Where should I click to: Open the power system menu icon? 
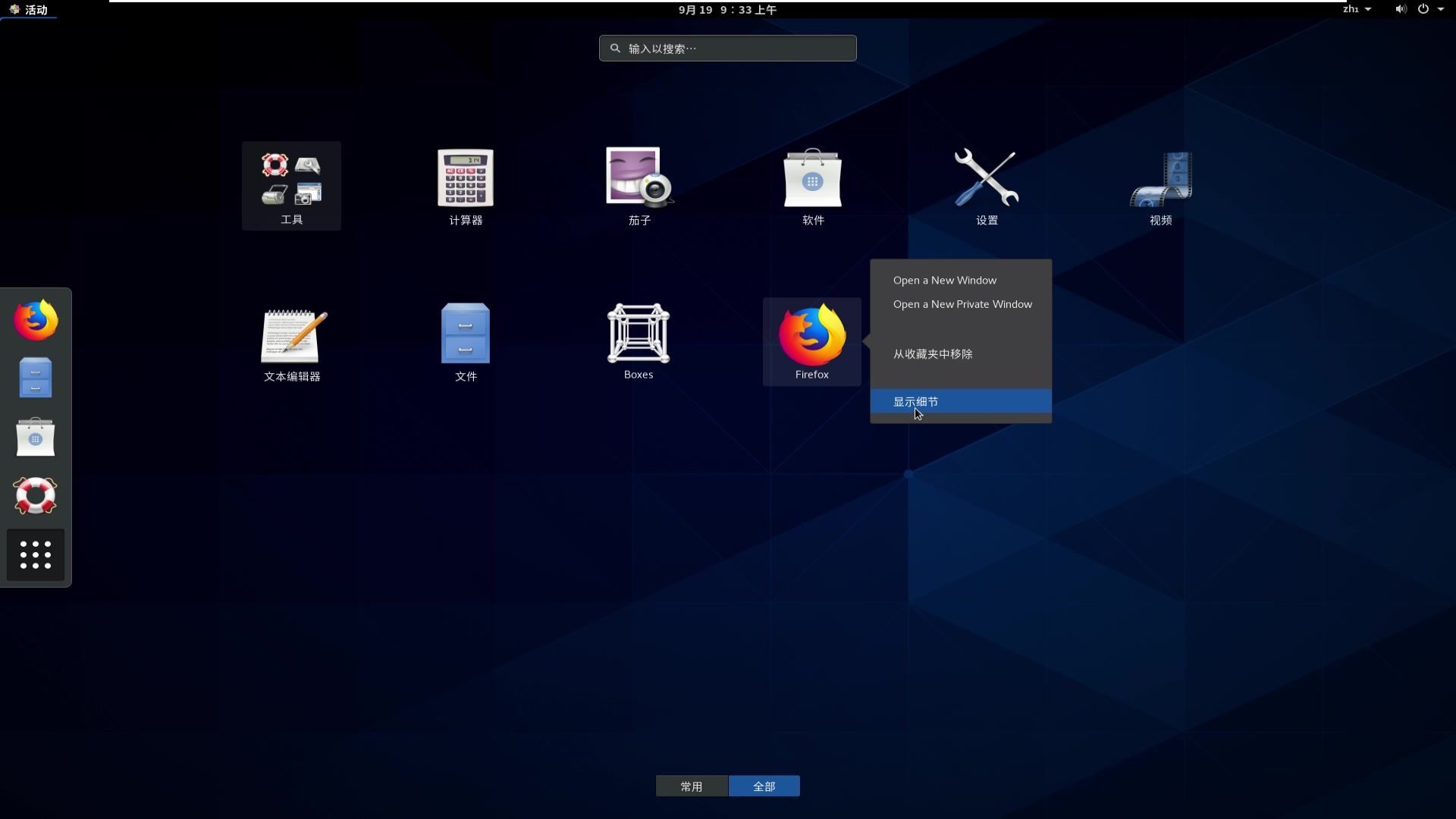tap(1423, 9)
